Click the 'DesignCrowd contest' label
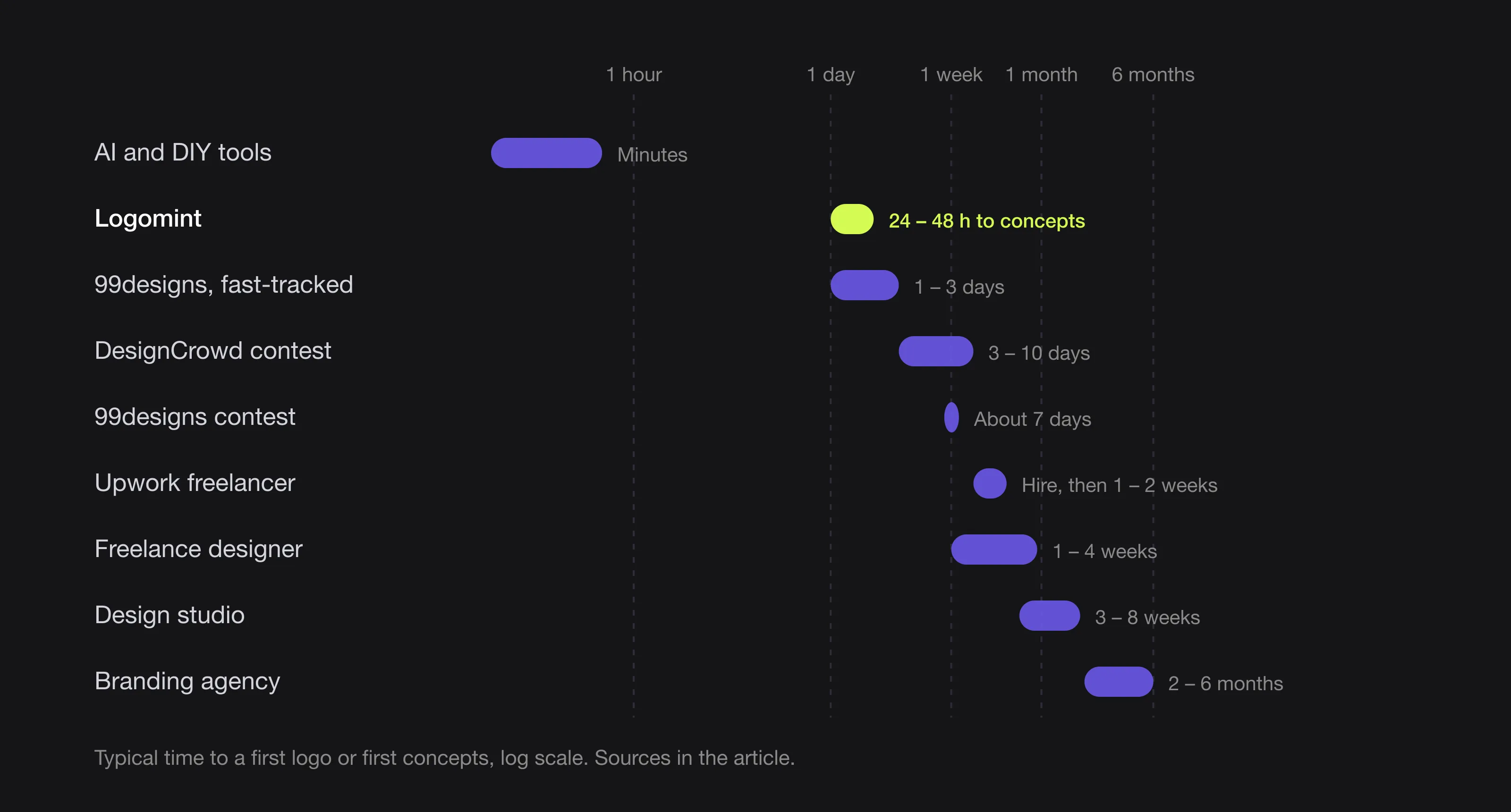Image resolution: width=1511 pixels, height=812 pixels. [x=213, y=351]
